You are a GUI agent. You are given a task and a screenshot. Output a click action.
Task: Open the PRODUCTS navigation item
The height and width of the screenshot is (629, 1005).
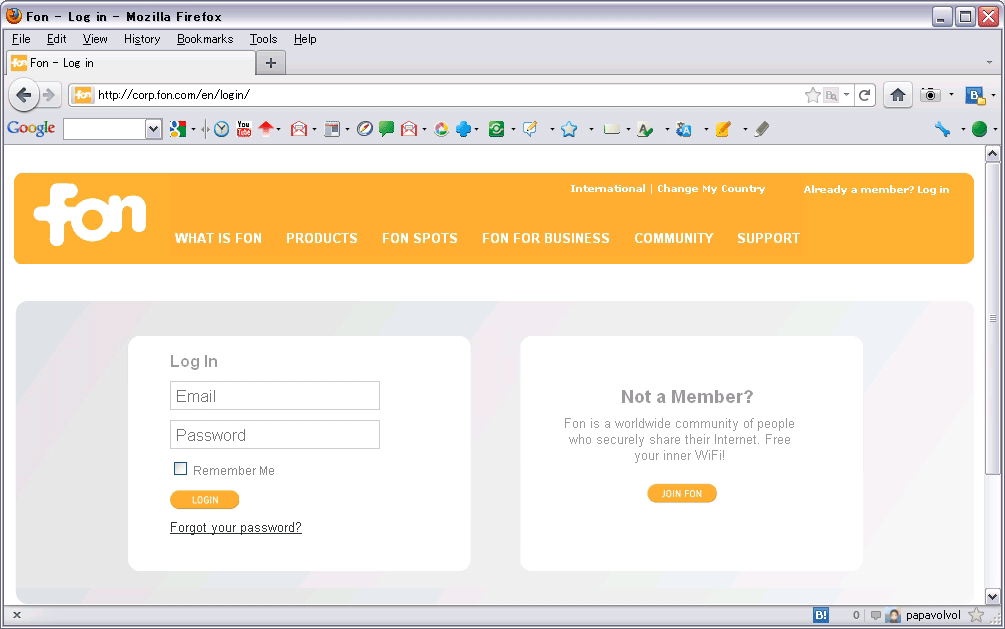pyautogui.click(x=322, y=238)
